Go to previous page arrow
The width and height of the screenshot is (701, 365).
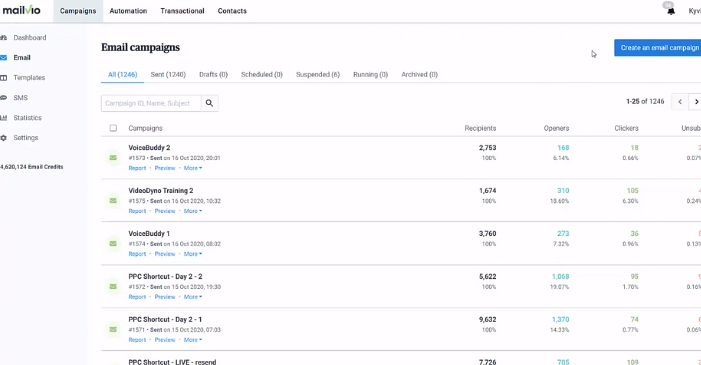tap(680, 102)
